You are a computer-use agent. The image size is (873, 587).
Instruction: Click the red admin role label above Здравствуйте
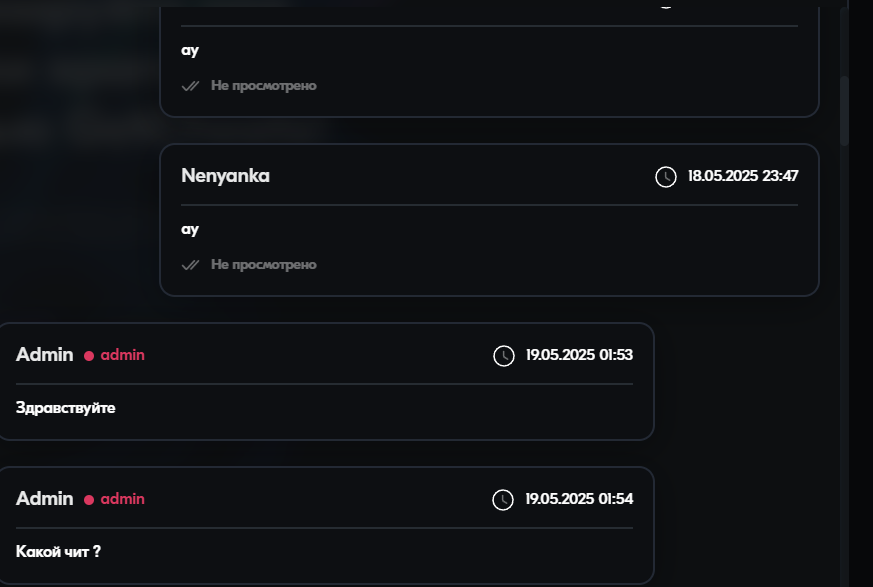coord(122,355)
